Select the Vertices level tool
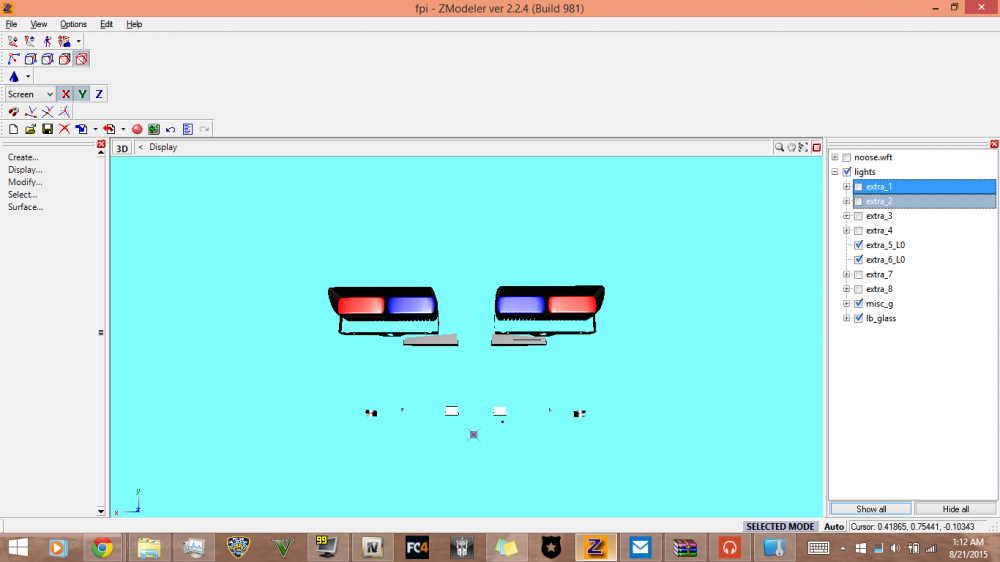 coord(13,59)
